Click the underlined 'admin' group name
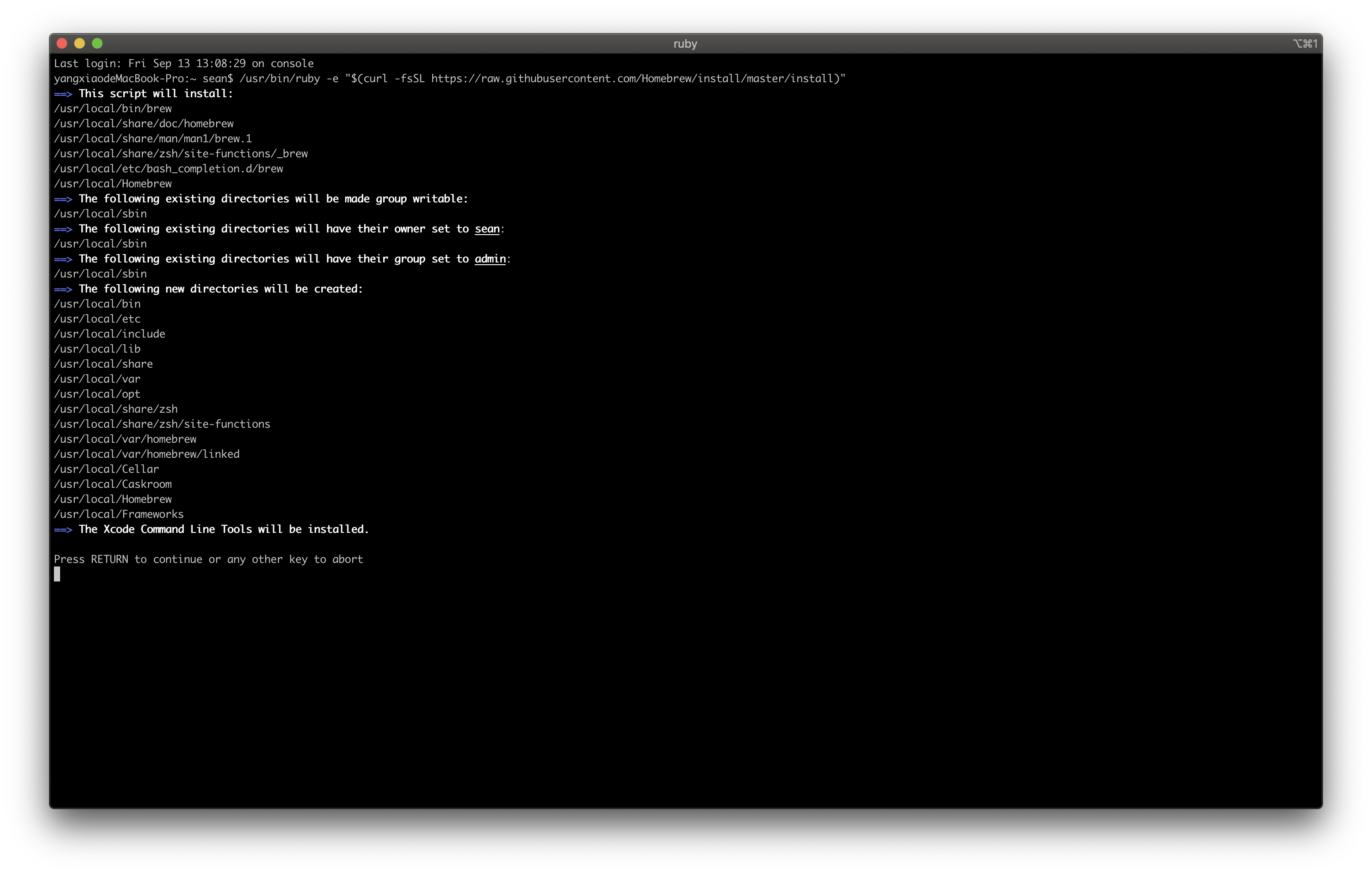The image size is (1372, 874). tap(490, 259)
